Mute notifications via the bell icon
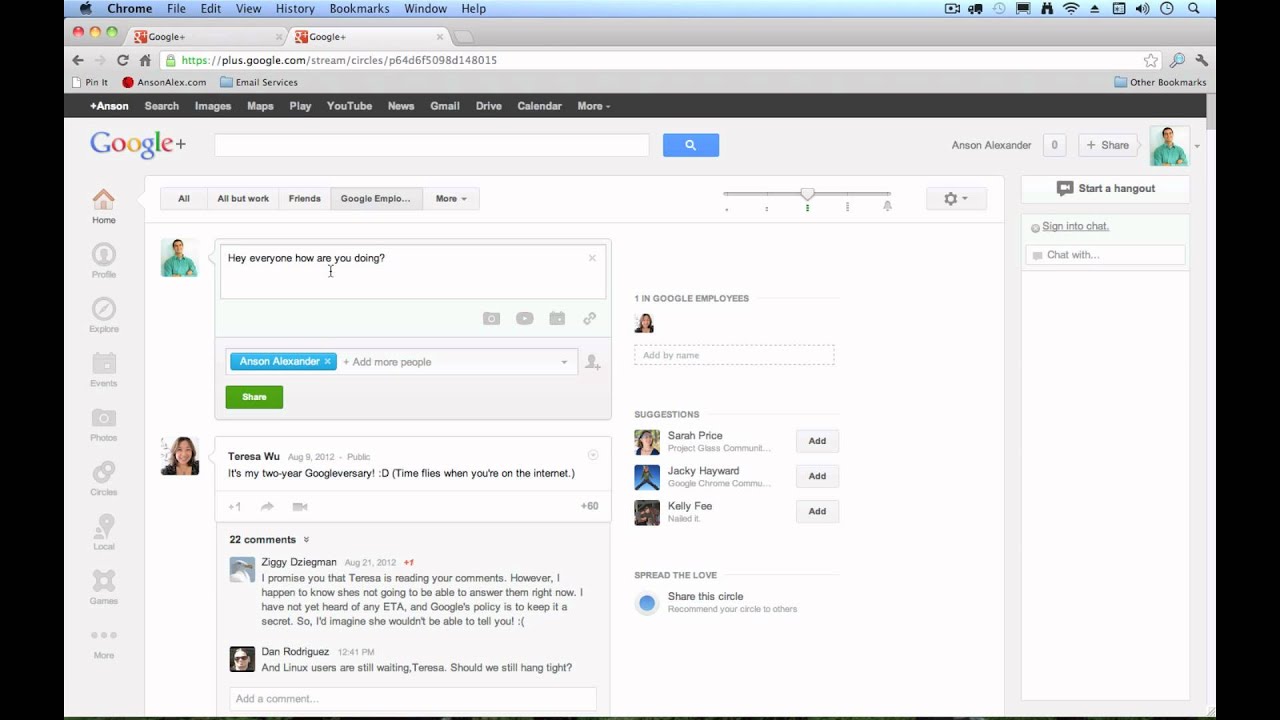The height and width of the screenshot is (720, 1280). point(888,204)
